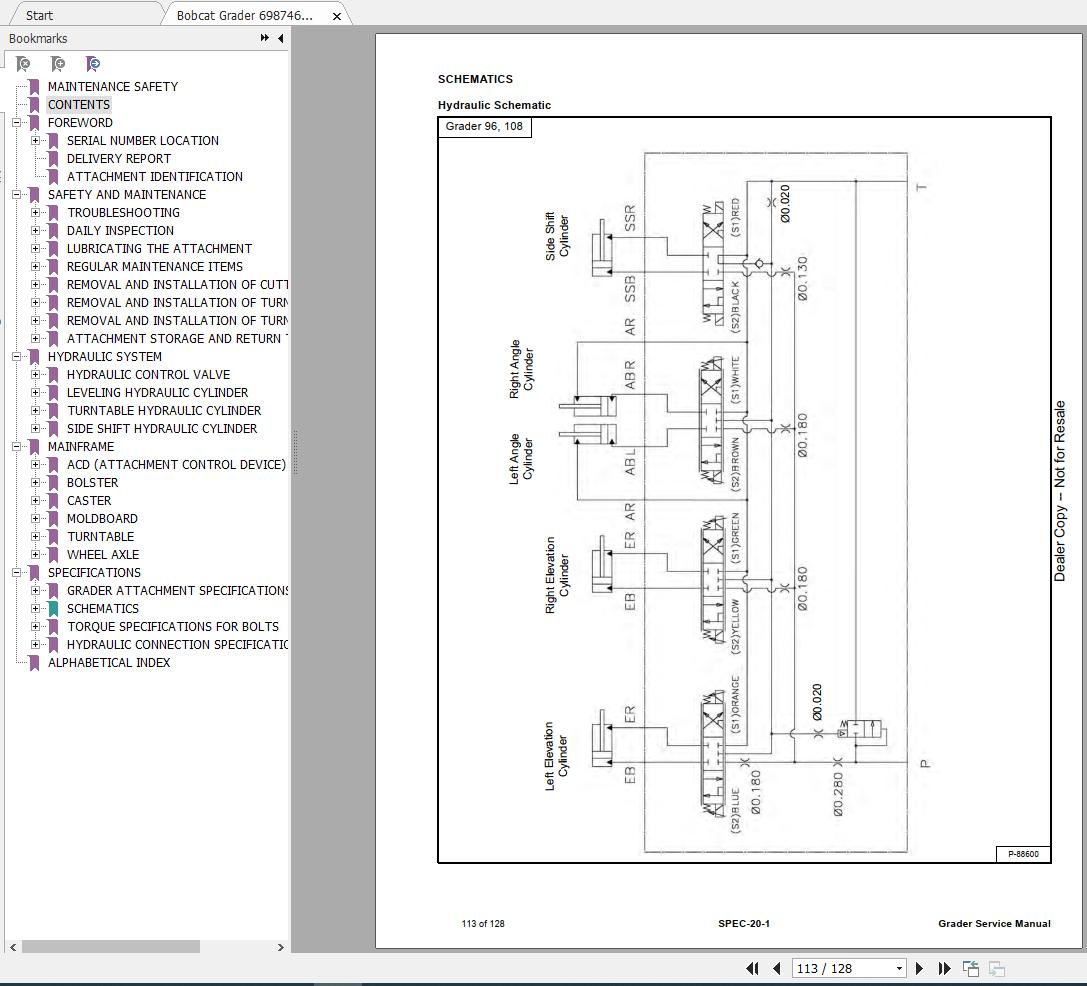
Task: Click the delete bookmark icon
Action: 23,64
